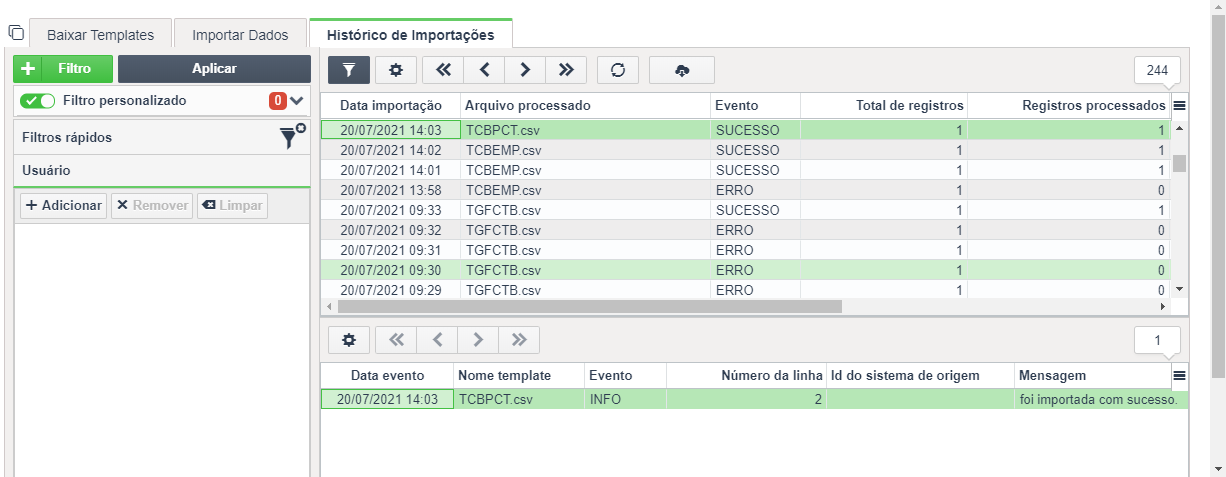Click the upper grid scroll down arrow

pos(1179,289)
